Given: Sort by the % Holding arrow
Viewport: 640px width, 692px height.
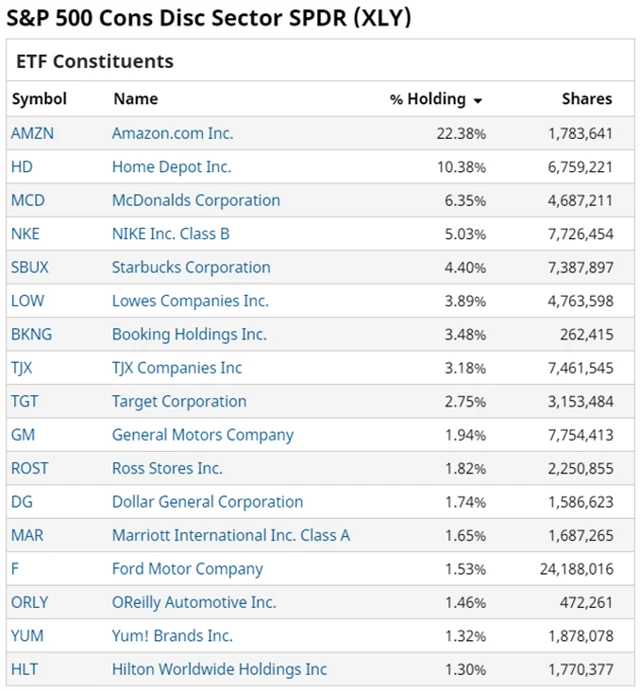Looking at the screenshot, I should [478, 101].
